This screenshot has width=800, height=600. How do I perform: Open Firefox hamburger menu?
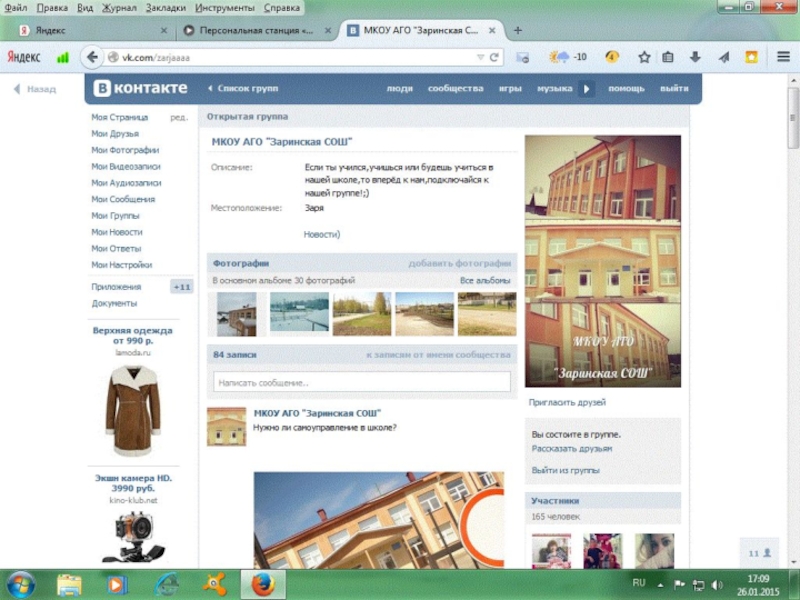tap(783, 57)
